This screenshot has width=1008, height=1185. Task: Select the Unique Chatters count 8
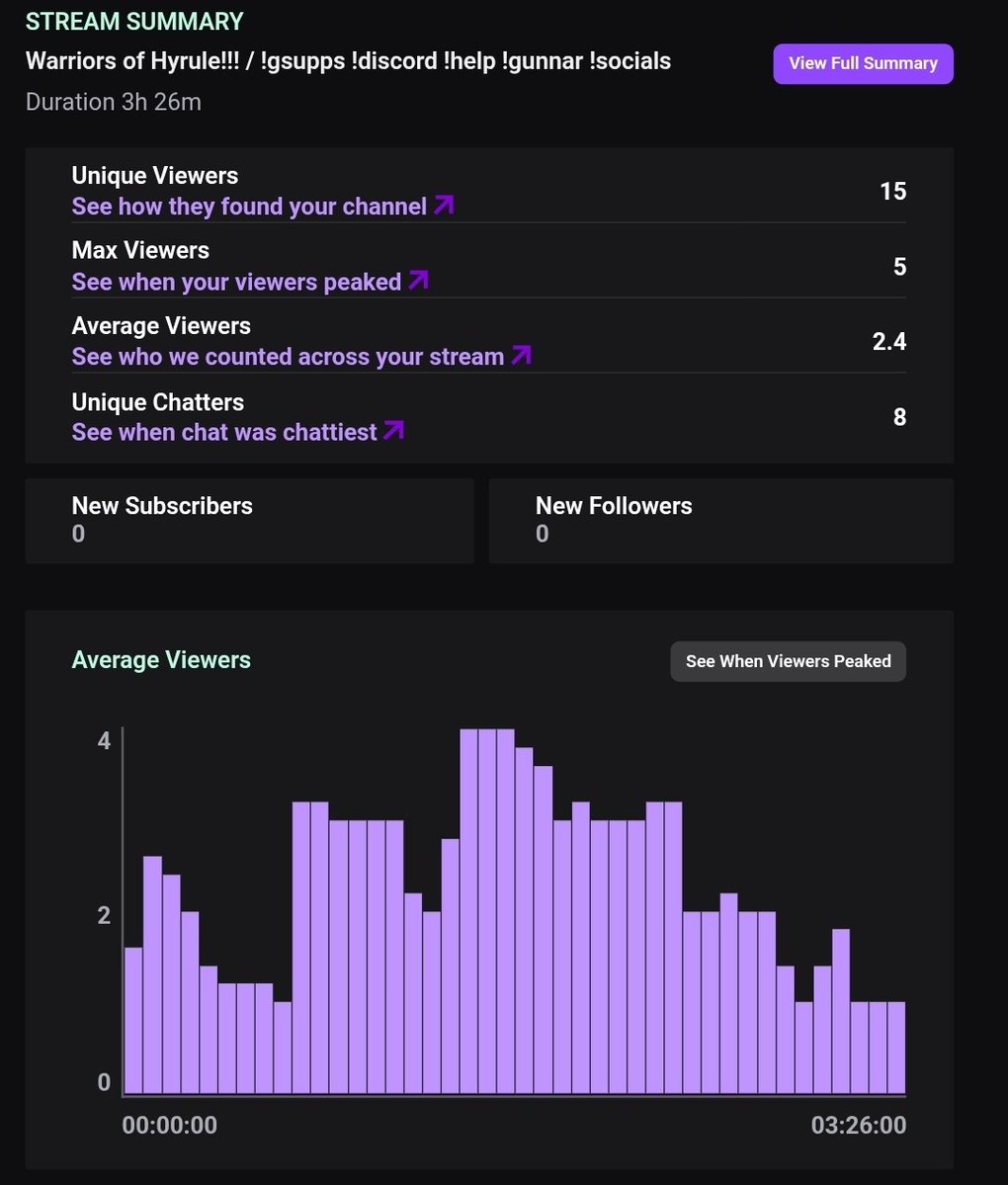(897, 416)
